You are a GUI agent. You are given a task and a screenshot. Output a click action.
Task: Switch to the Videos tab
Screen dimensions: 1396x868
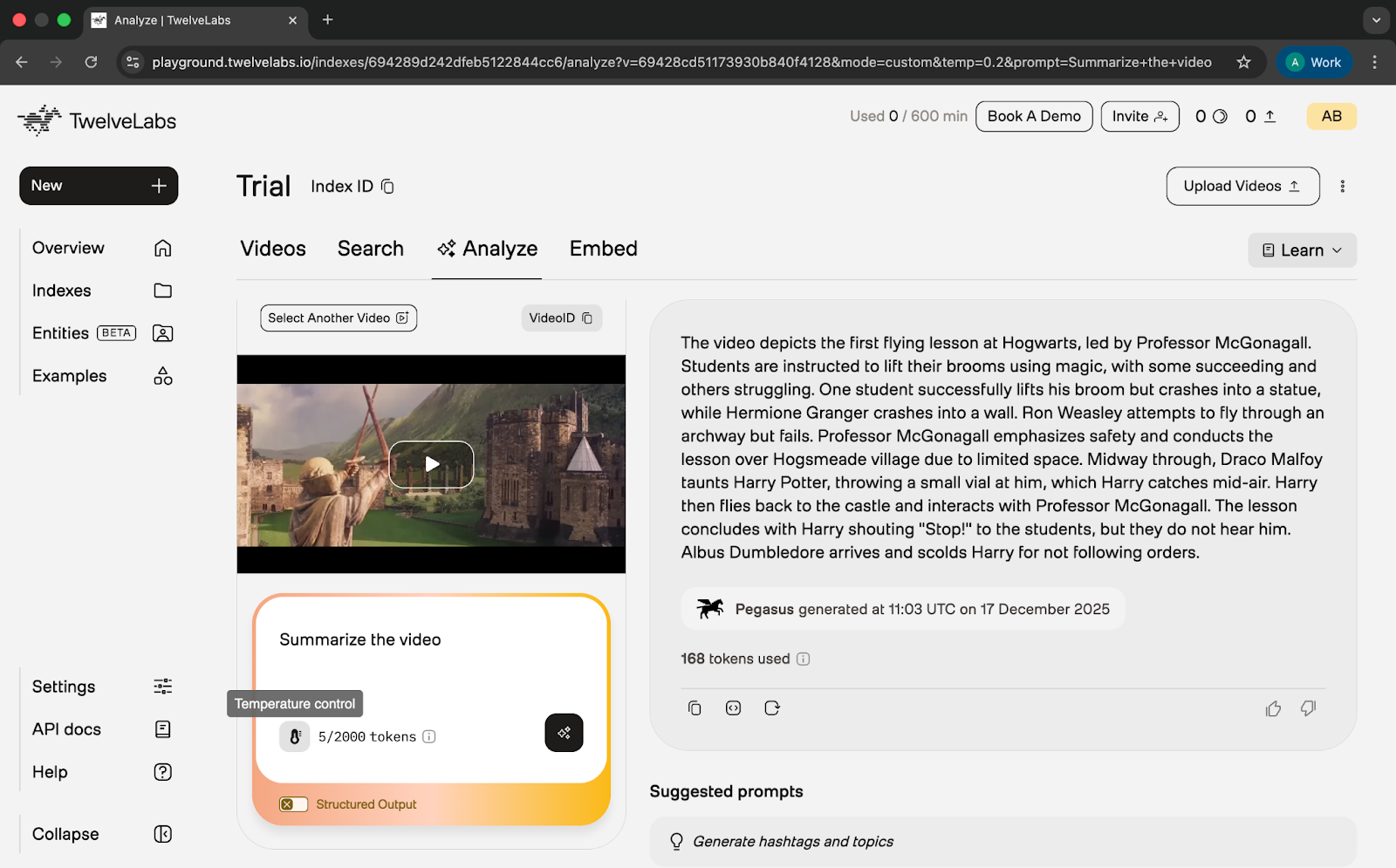click(273, 249)
